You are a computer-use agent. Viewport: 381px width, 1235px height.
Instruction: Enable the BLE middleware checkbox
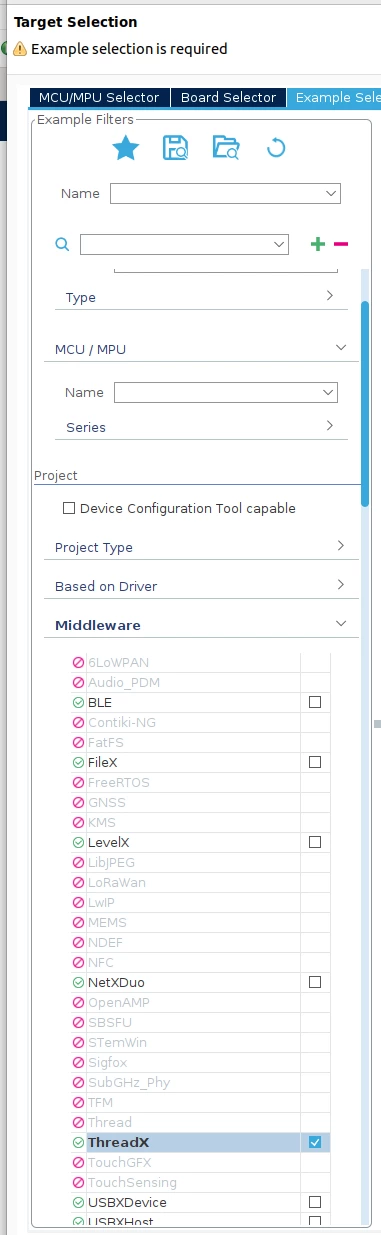315,702
